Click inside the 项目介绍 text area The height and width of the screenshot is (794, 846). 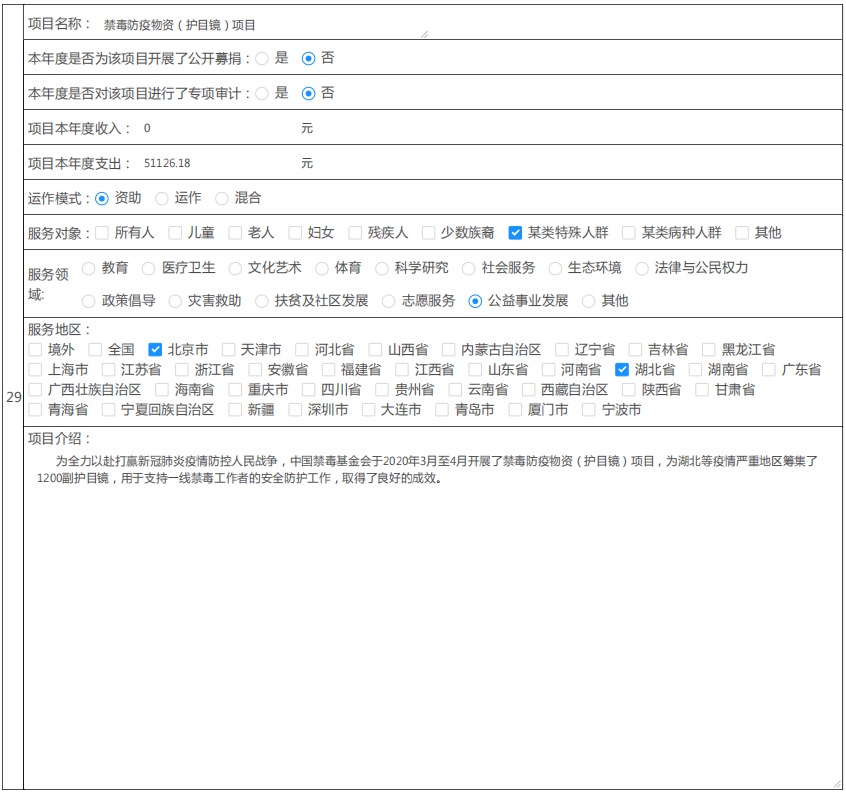[x=430, y=620]
